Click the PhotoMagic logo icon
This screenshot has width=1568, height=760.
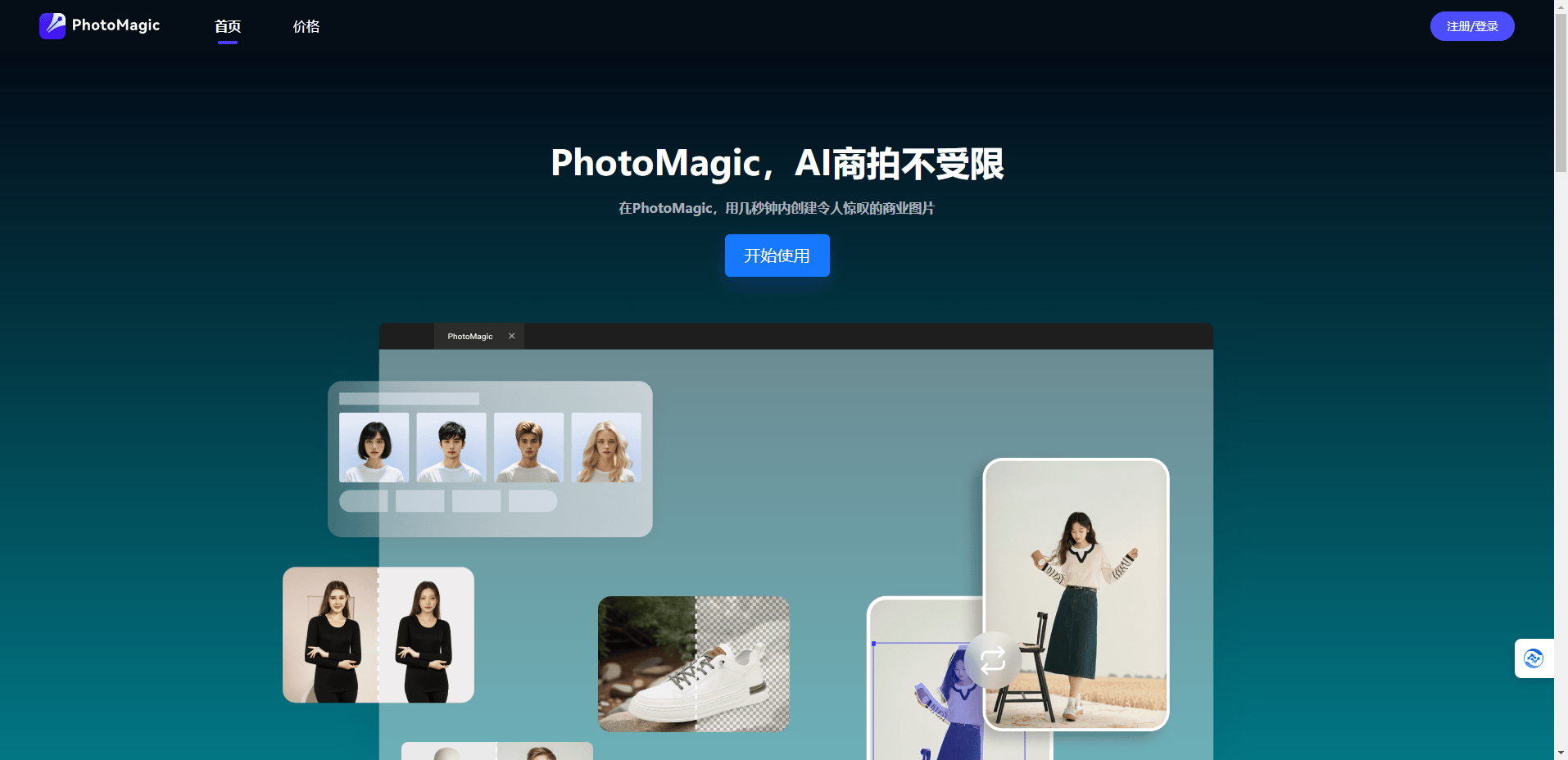51,25
